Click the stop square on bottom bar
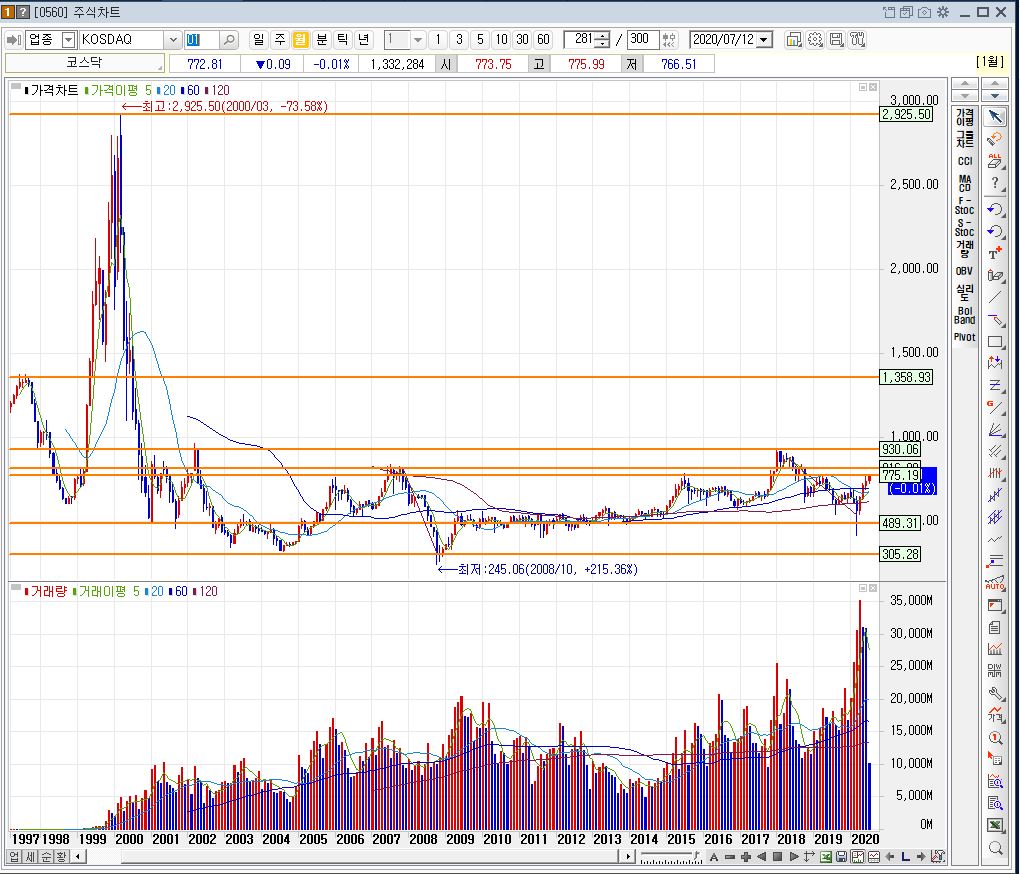Viewport: 1020px width, 874px height. click(777, 856)
